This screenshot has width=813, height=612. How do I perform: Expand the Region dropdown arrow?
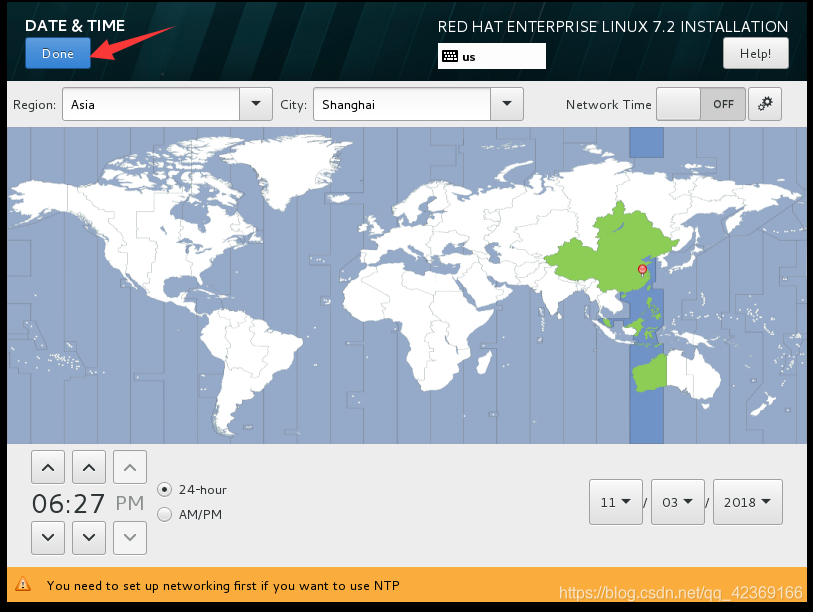click(x=256, y=104)
